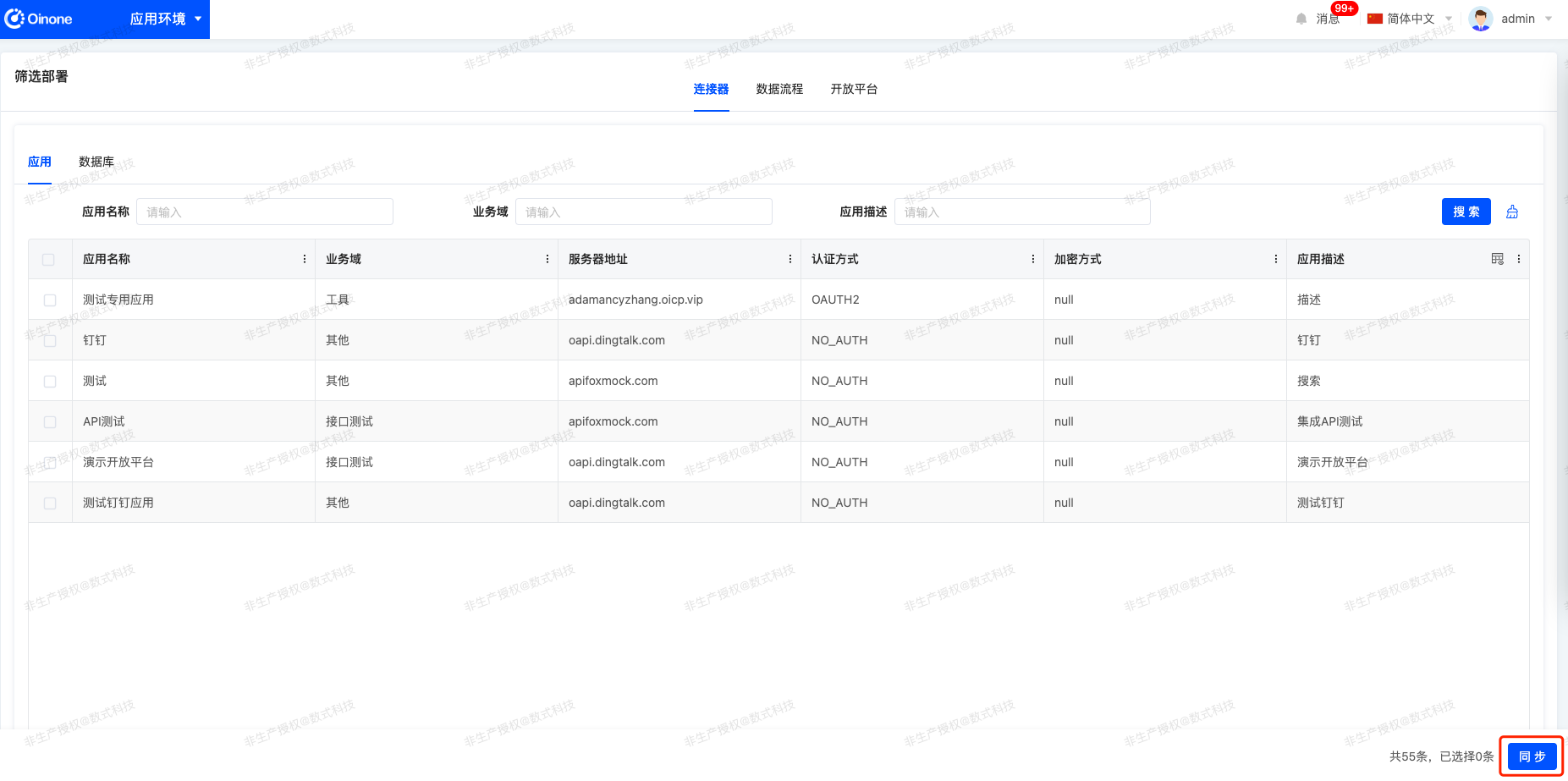Check the 演示开放平台 row checkbox
This screenshot has width=1568, height=781.
[50, 463]
